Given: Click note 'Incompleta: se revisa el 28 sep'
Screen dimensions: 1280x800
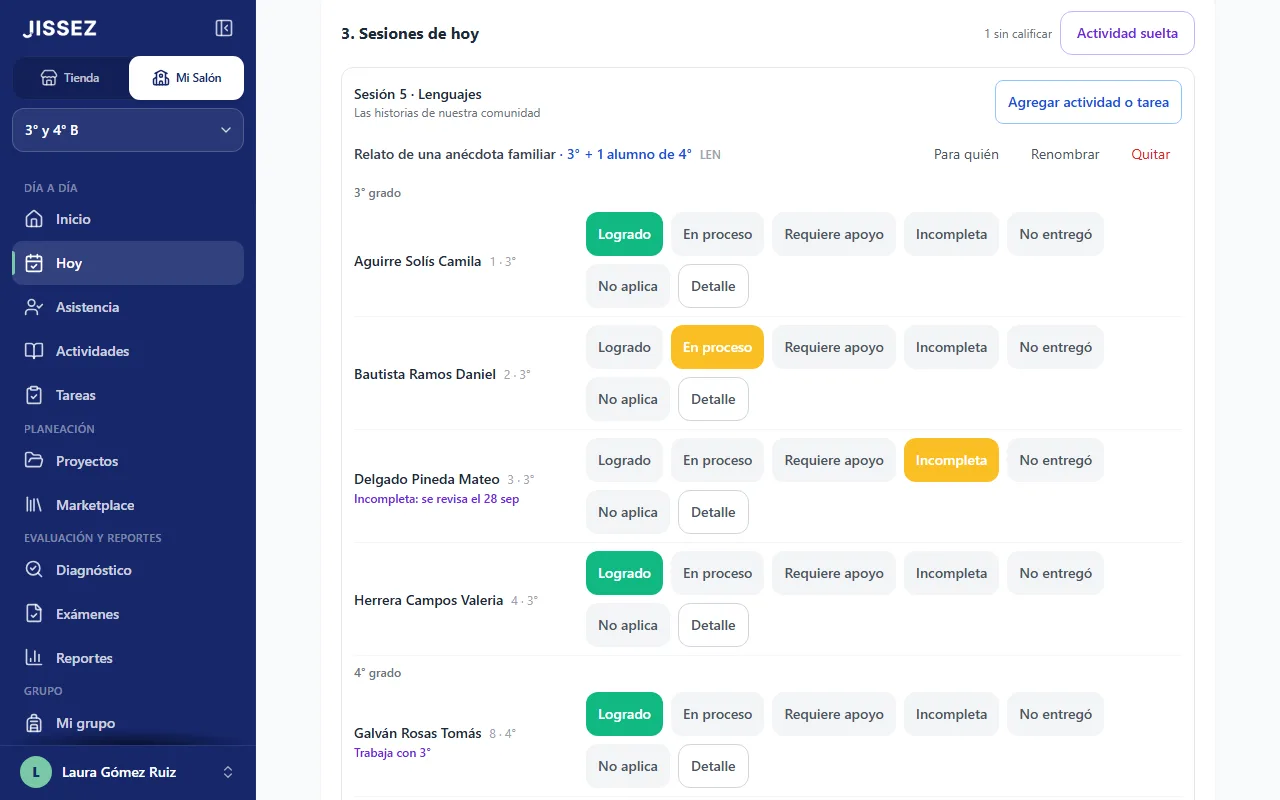Looking at the screenshot, I should tap(436, 499).
